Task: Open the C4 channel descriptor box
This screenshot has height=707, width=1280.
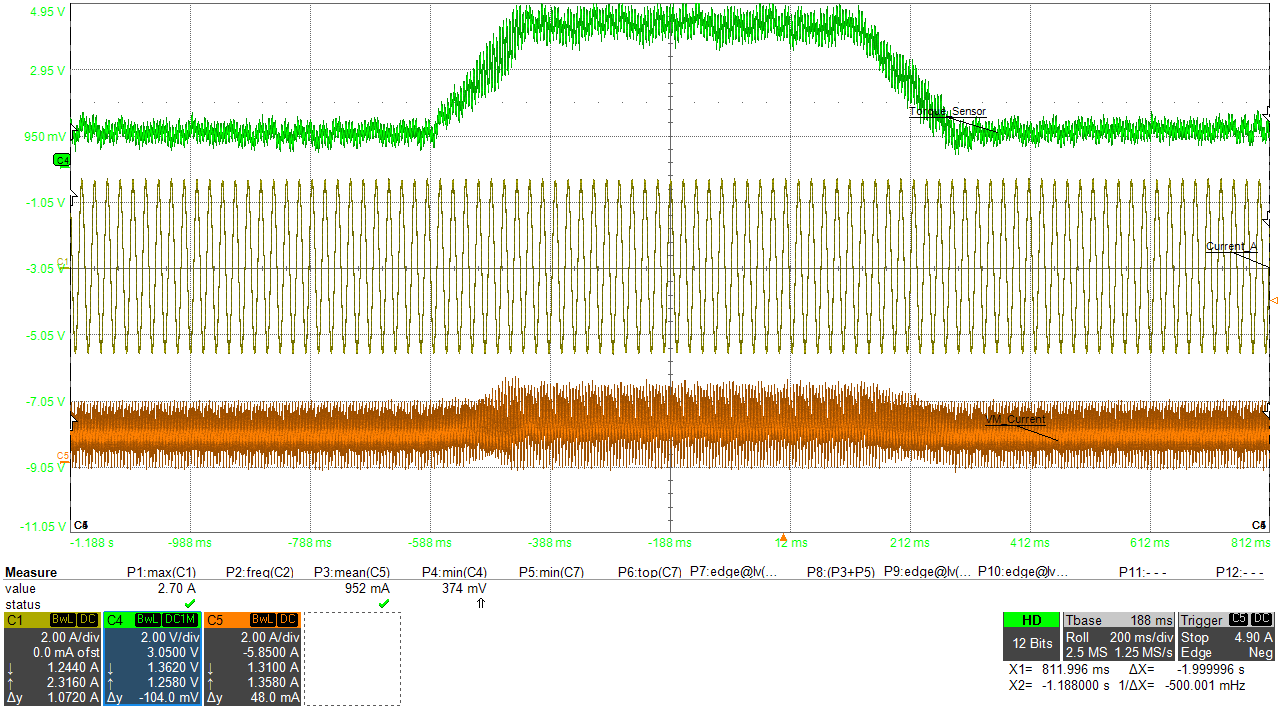Action: [152, 658]
